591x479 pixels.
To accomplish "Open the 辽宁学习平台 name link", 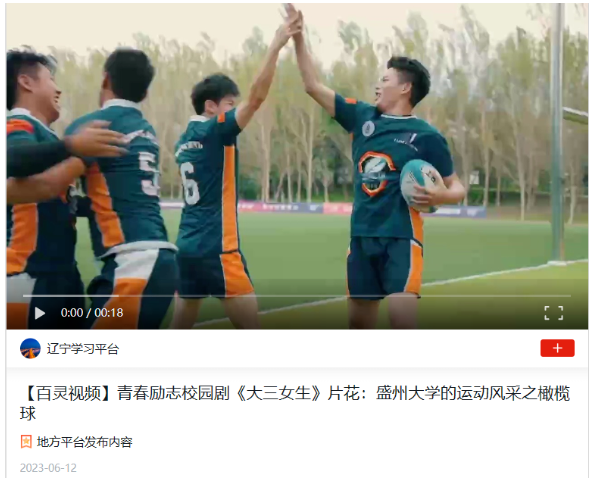I will pos(83,349).
